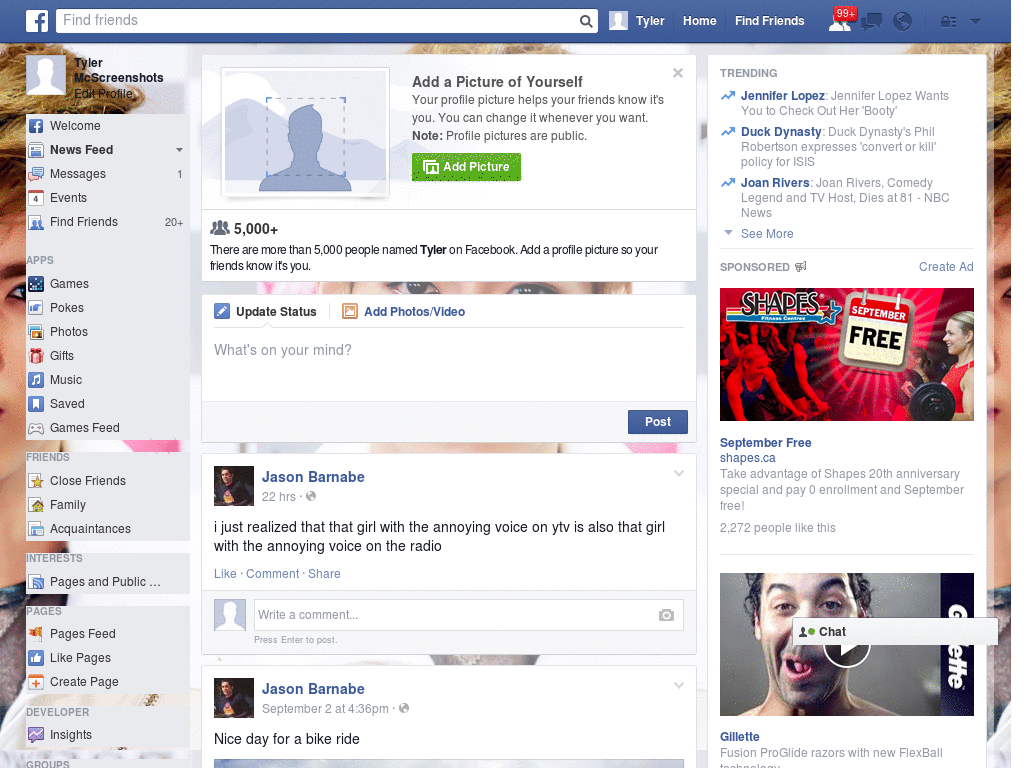Image resolution: width=1024 pixels, height=768 pixels.
Task: Open the Shapes September Free ad image
Action: (x=846, y=355)
